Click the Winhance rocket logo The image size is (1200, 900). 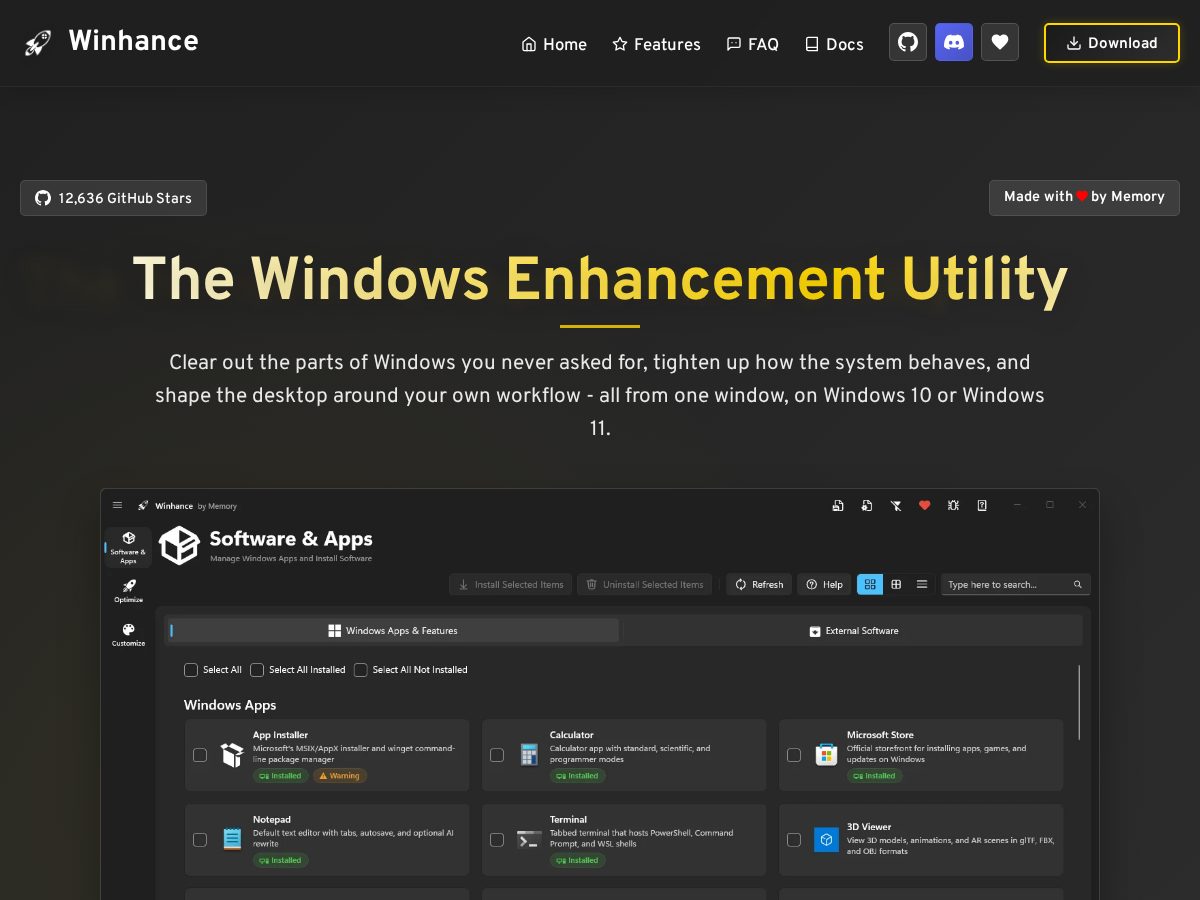point(38,43)
